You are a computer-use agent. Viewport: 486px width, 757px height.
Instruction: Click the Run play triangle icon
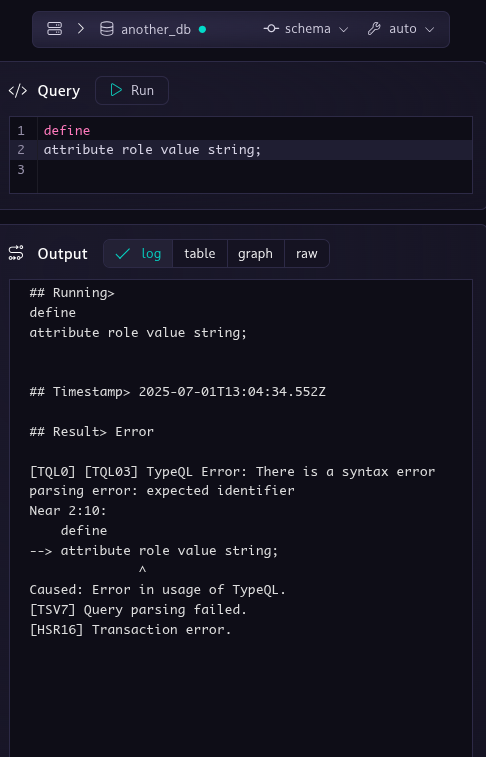coord(116,90)
